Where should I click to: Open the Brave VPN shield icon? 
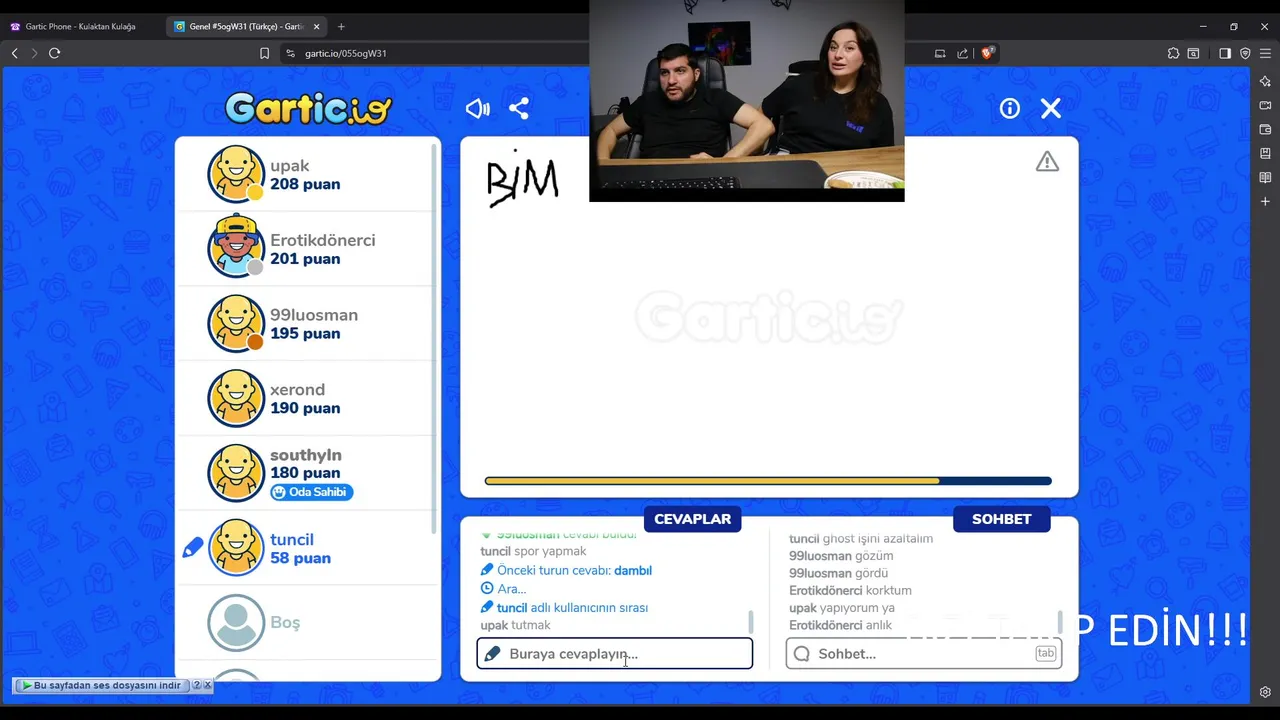tap(1245, 53)
